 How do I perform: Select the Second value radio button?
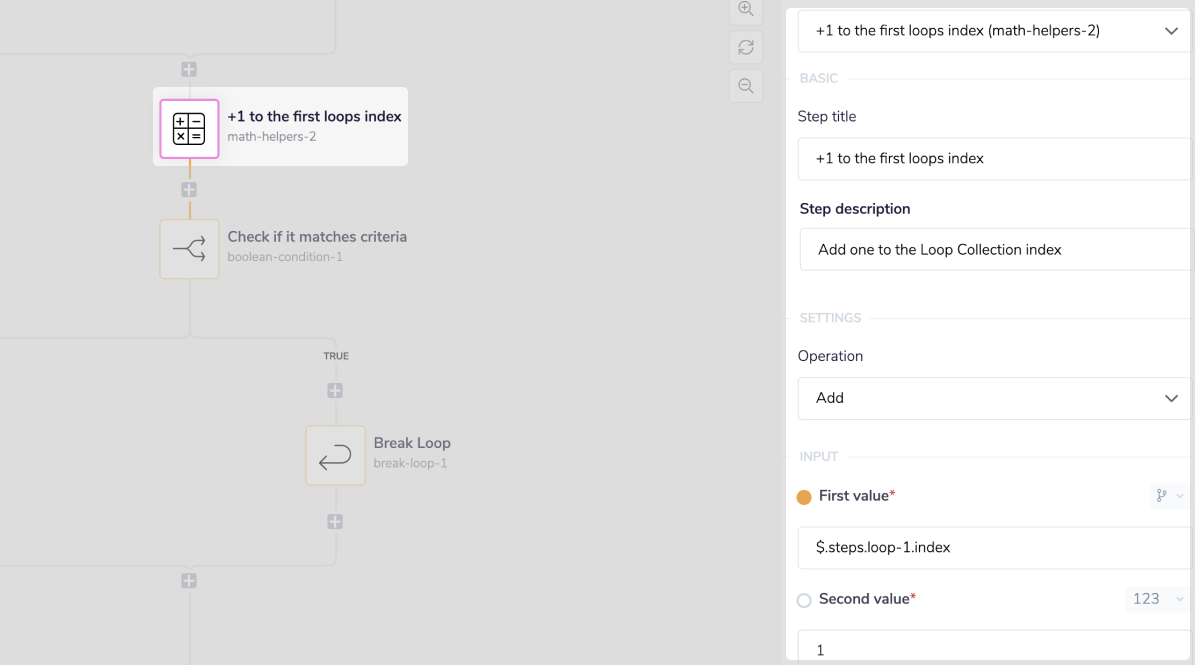coord(804,600)
